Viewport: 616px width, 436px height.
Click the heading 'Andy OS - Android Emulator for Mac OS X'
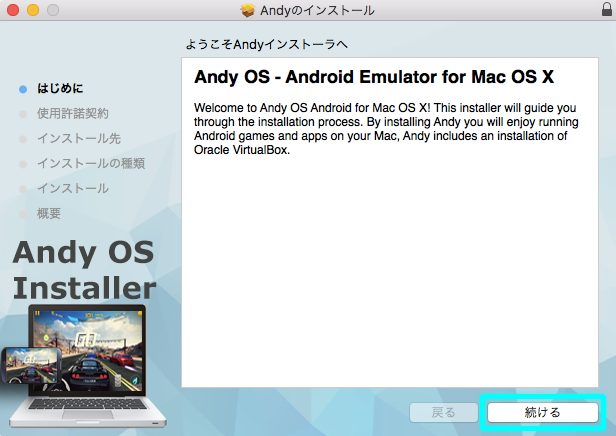pyautogui.click(x=374, y=77)
